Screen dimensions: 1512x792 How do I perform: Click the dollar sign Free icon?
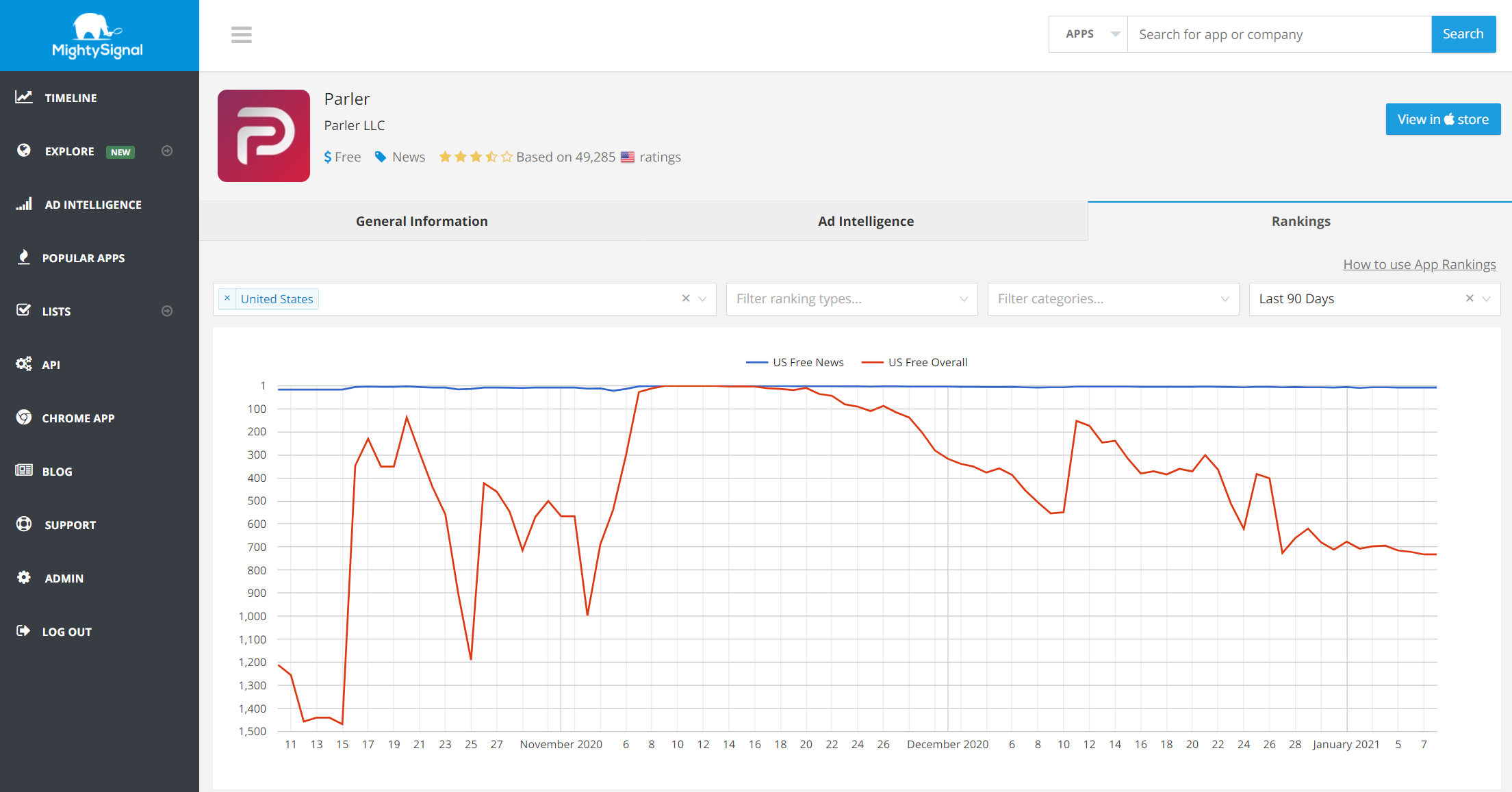click(x=328, y=157)
